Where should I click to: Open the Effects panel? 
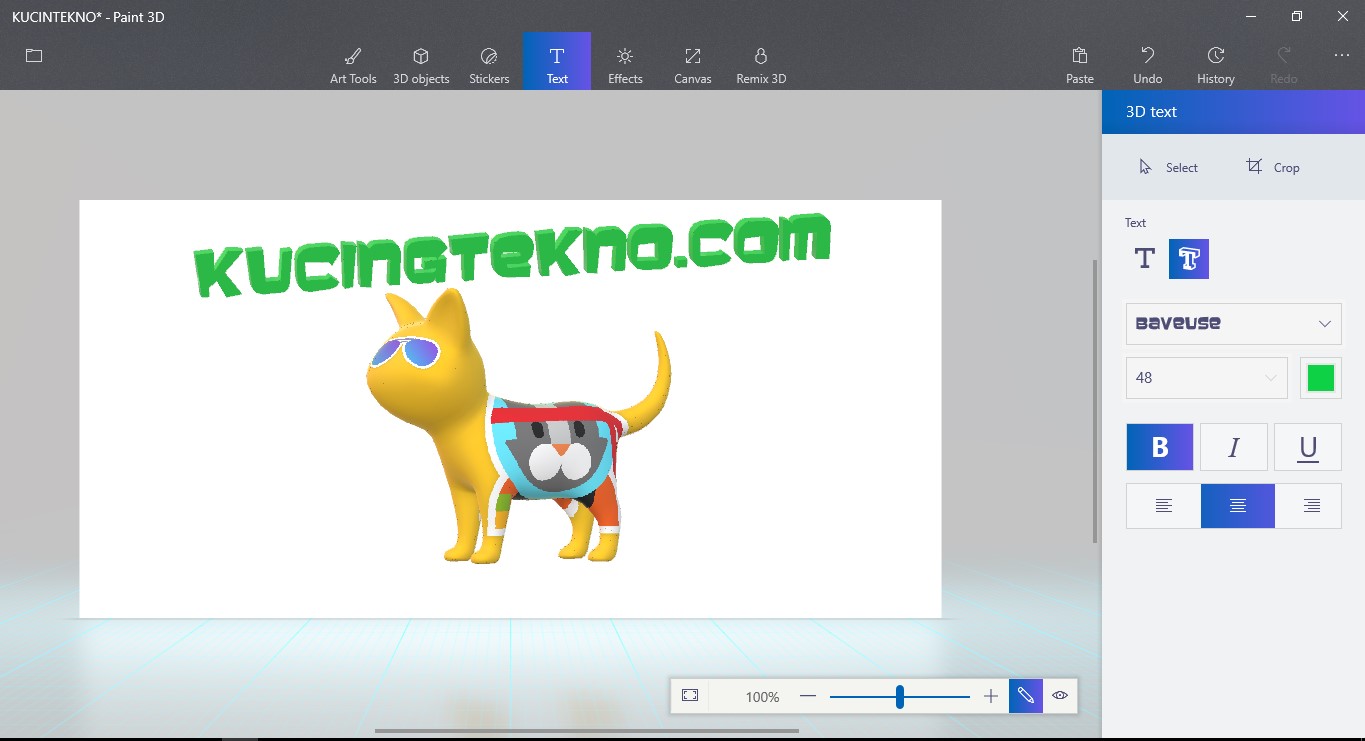pyautogui.click(x=625, y=60)
